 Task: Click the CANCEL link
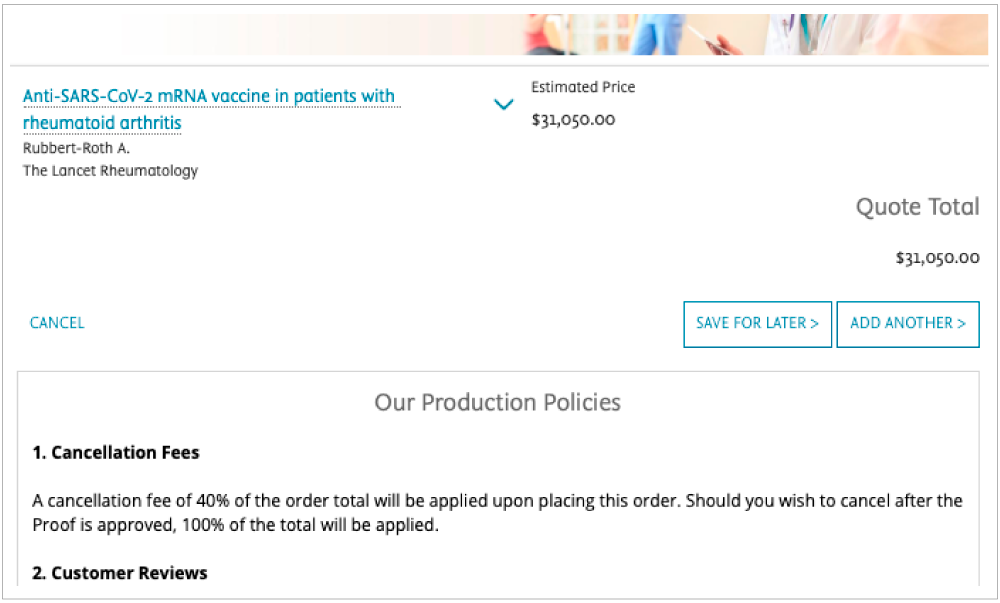click(57, 323)
